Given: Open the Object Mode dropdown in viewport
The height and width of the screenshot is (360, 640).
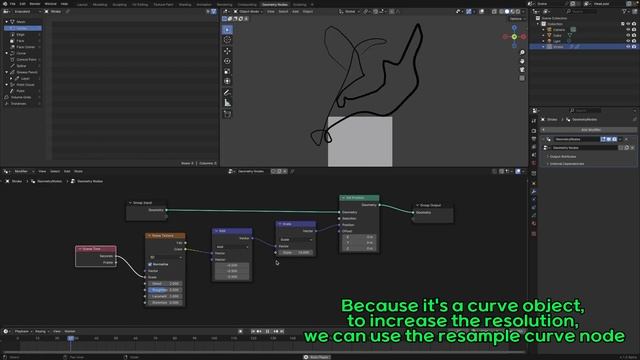Looking at the screenshot, I should (x=248, y=11).
